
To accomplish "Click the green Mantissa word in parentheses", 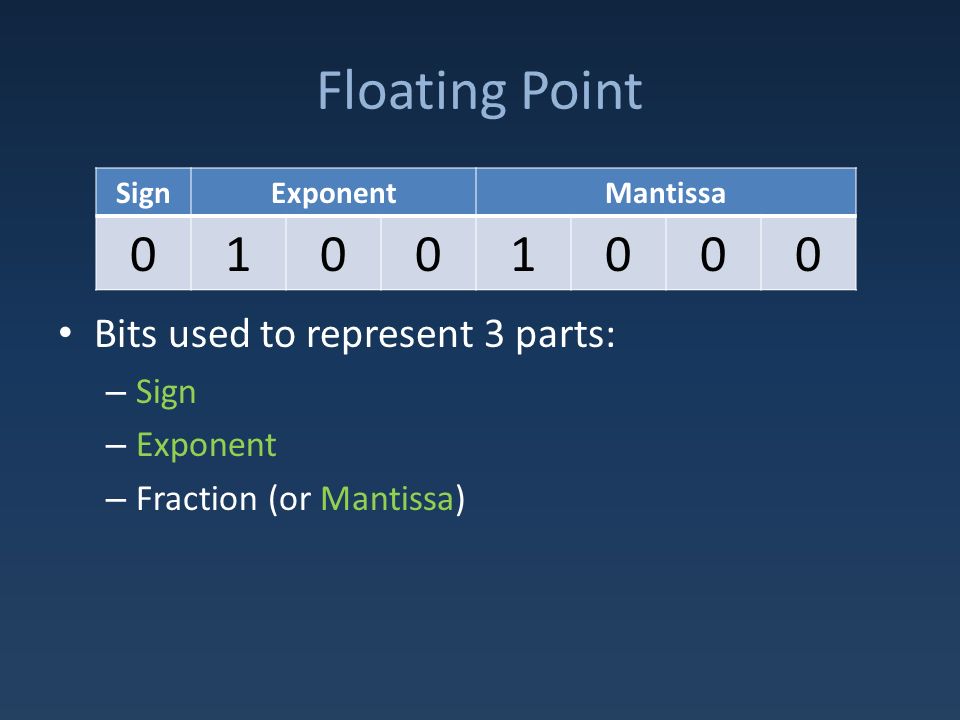I will pos(387,498).
